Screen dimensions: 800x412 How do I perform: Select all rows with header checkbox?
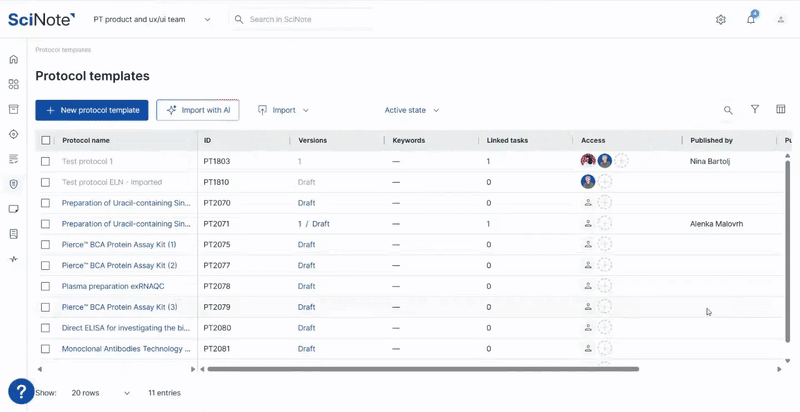(46, 141)
